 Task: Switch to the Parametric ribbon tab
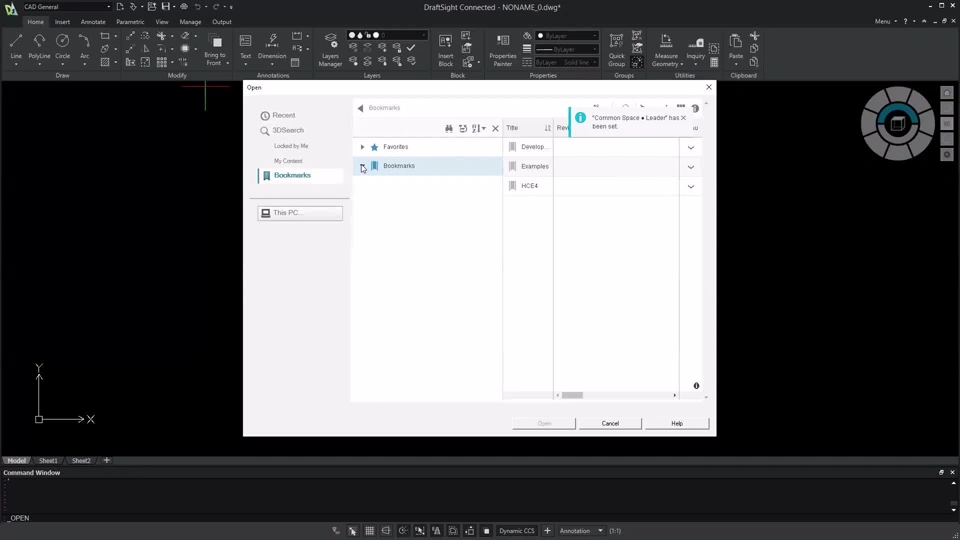[x=130, y=22]
